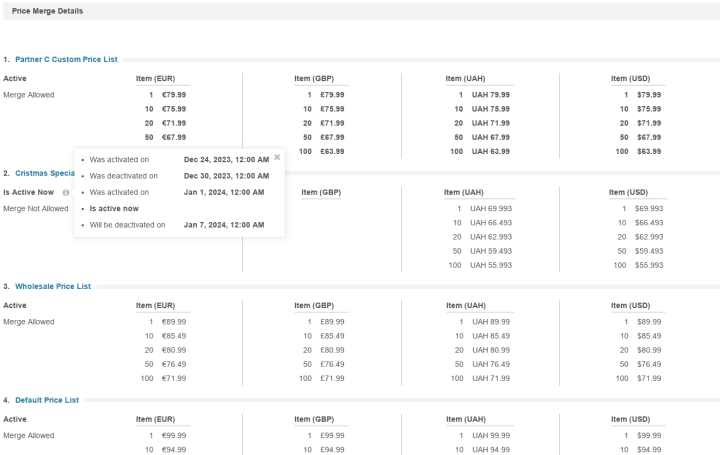
Task: Click Item (GBP) header in Cristmas Special section
Action: 321,192
